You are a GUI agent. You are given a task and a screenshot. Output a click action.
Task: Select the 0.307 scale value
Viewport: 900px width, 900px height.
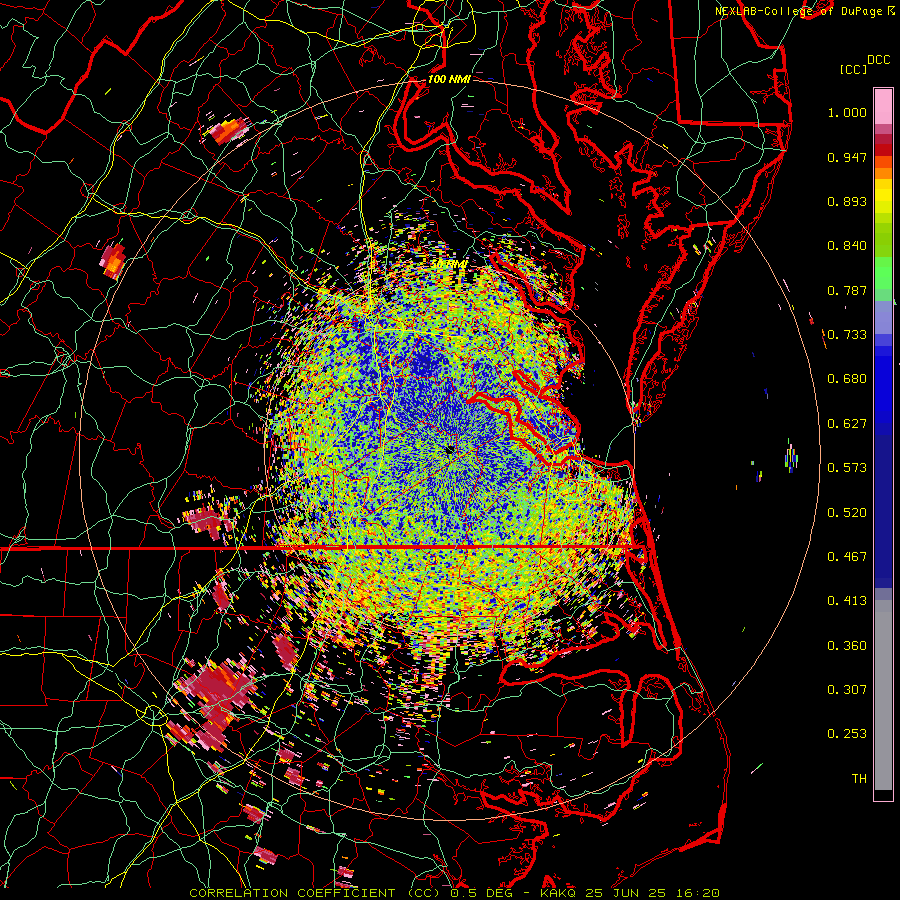pyautogui.click(x=847, y=690)
